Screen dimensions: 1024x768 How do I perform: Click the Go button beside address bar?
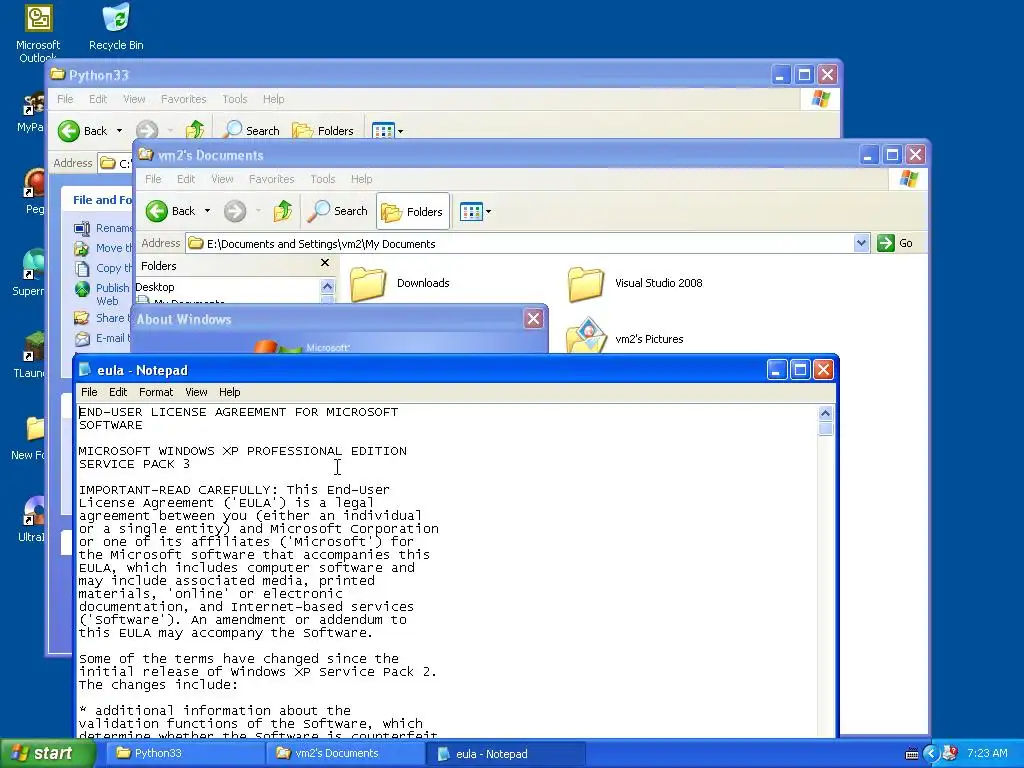point(895,244)
